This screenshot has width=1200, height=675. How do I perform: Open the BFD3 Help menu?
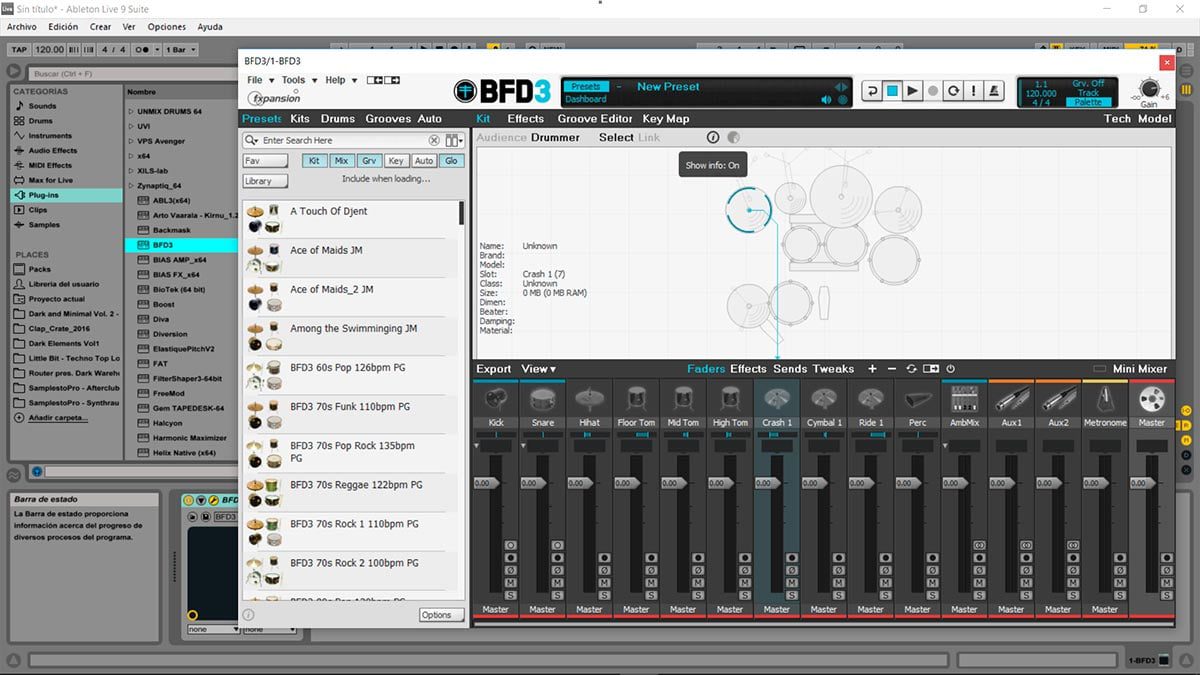click(340, 80)
